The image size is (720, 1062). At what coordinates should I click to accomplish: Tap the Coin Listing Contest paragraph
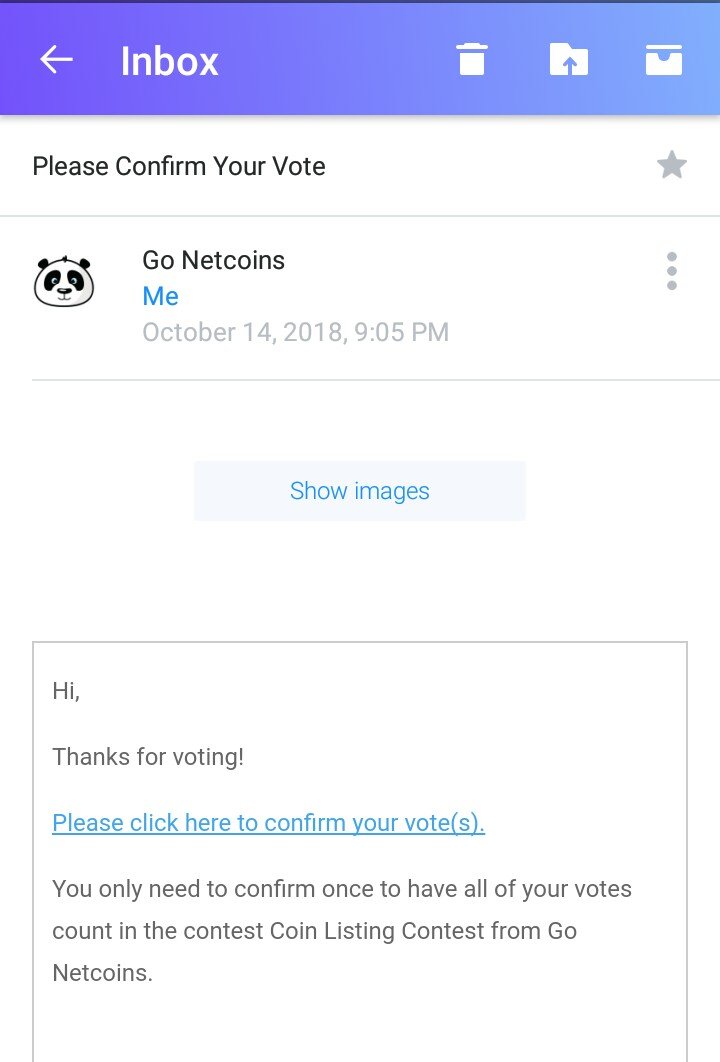(342, 930)
